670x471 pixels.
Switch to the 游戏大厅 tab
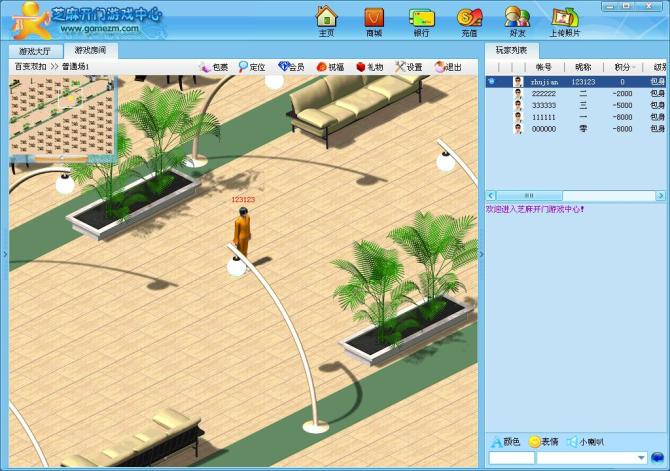click(x=36, y=50)
